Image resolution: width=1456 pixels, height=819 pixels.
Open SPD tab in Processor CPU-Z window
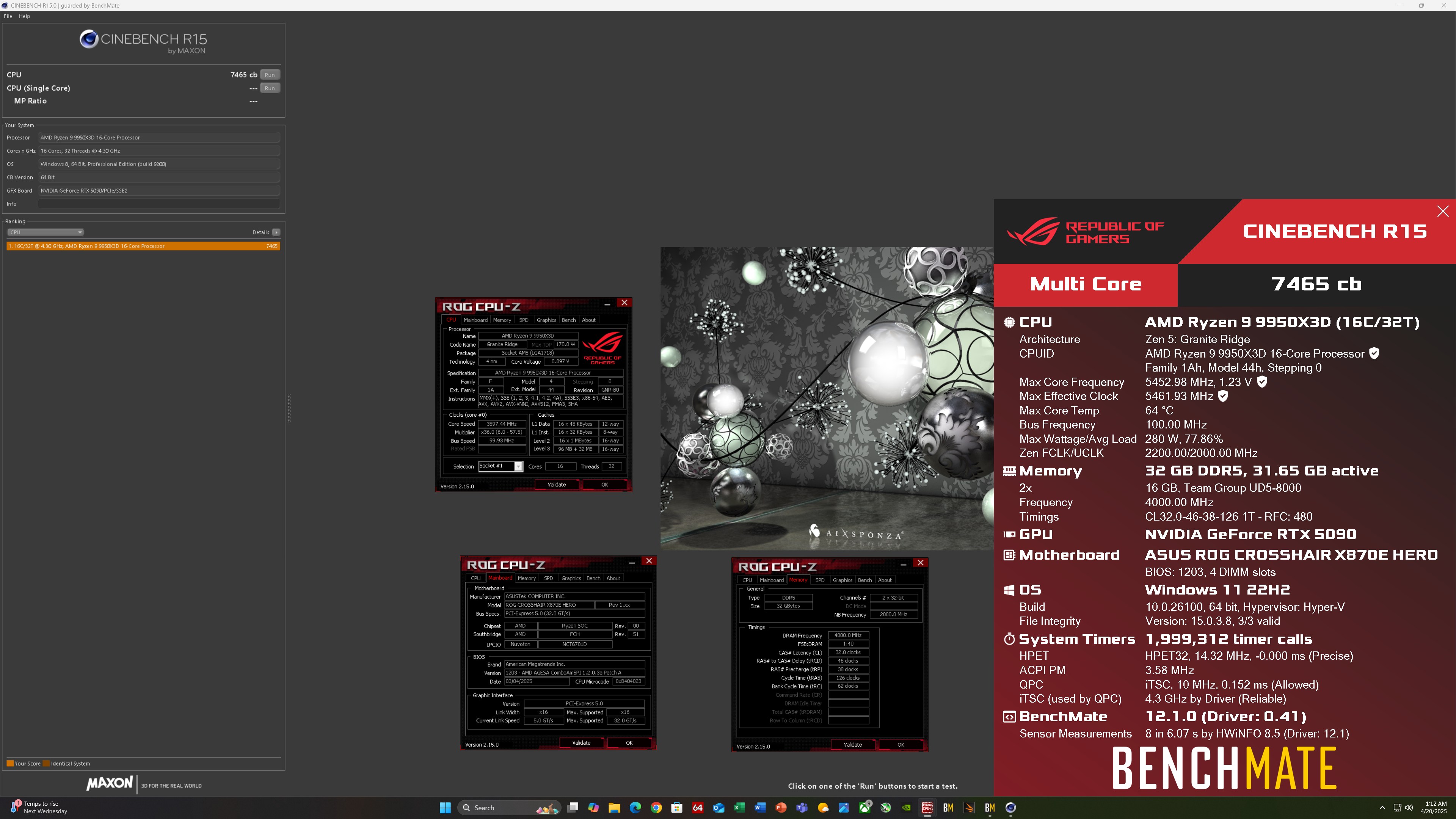point(524,320)
